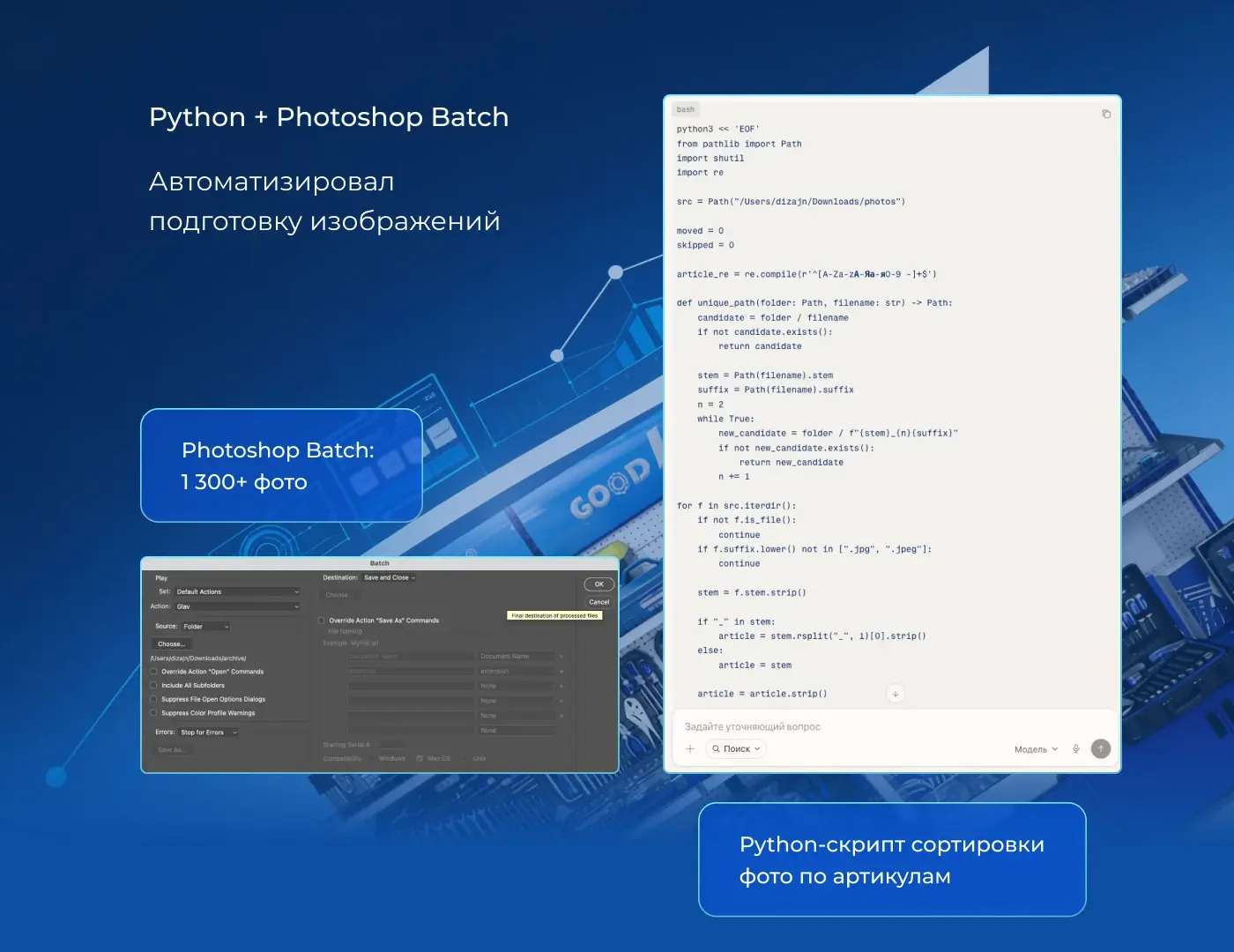1234x952 pixels.
Task: Click the /Users/dizajn/Downloads/archive/ path text
Action: 198,658
